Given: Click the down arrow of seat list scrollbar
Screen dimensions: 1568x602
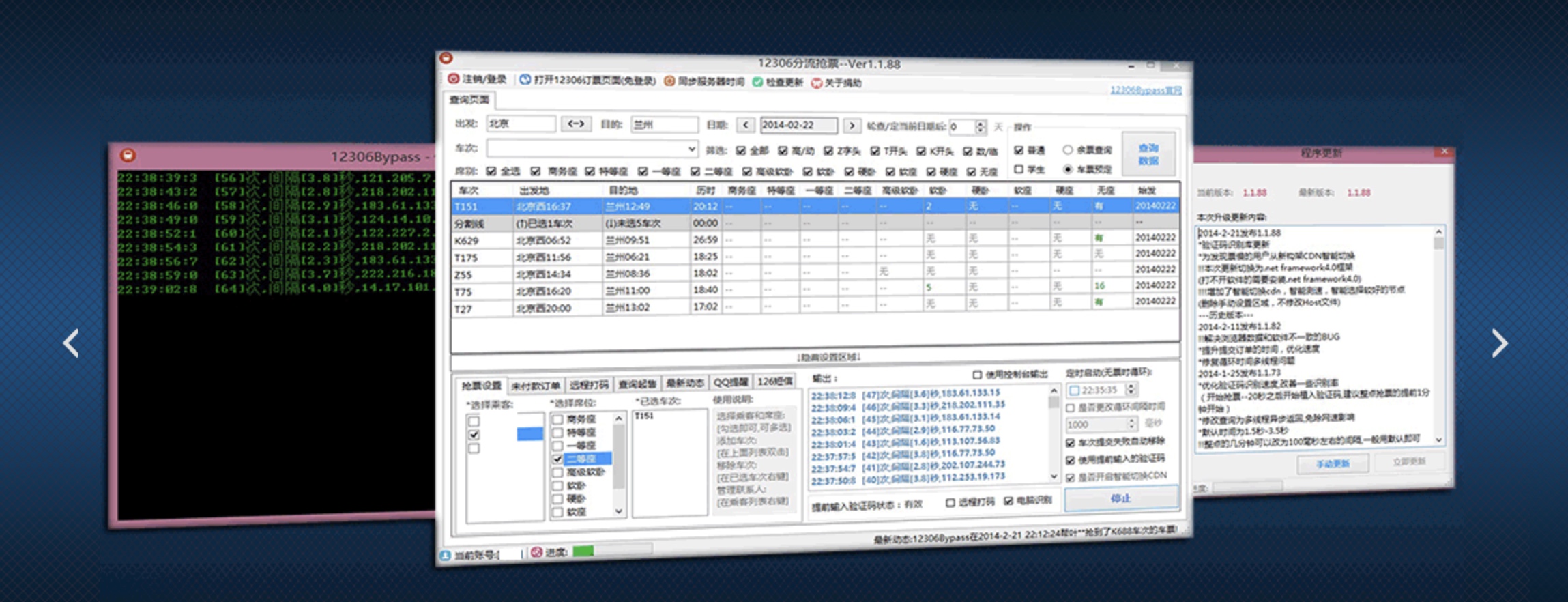Looking at the screenshot, I should 619,511.
